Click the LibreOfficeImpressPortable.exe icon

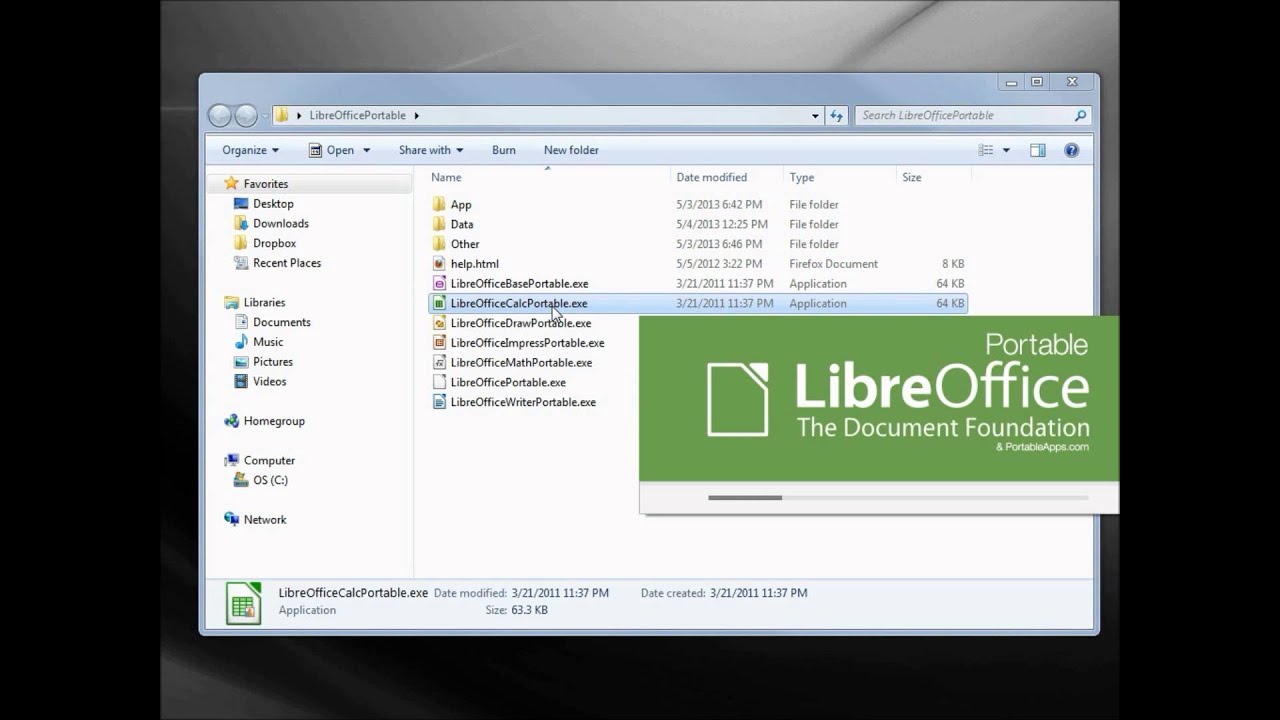439,343
